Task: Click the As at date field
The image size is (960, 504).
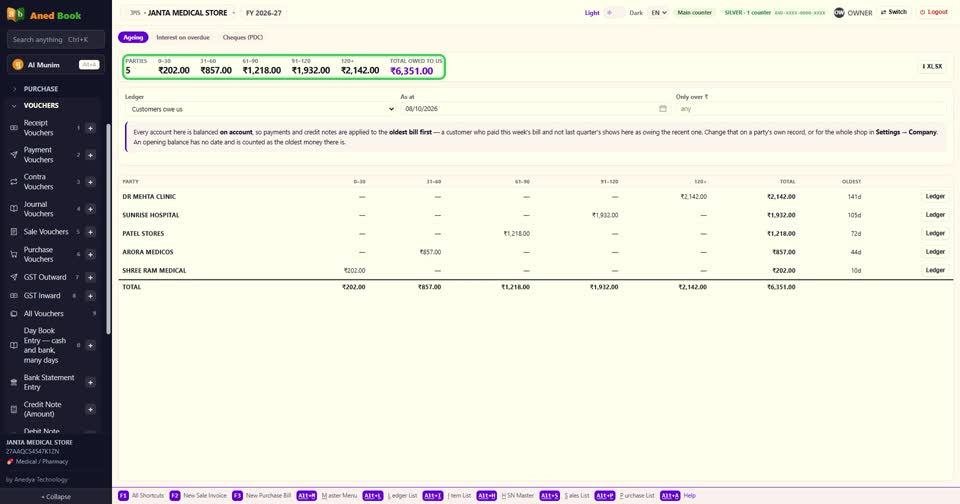Action: [536, 108]
